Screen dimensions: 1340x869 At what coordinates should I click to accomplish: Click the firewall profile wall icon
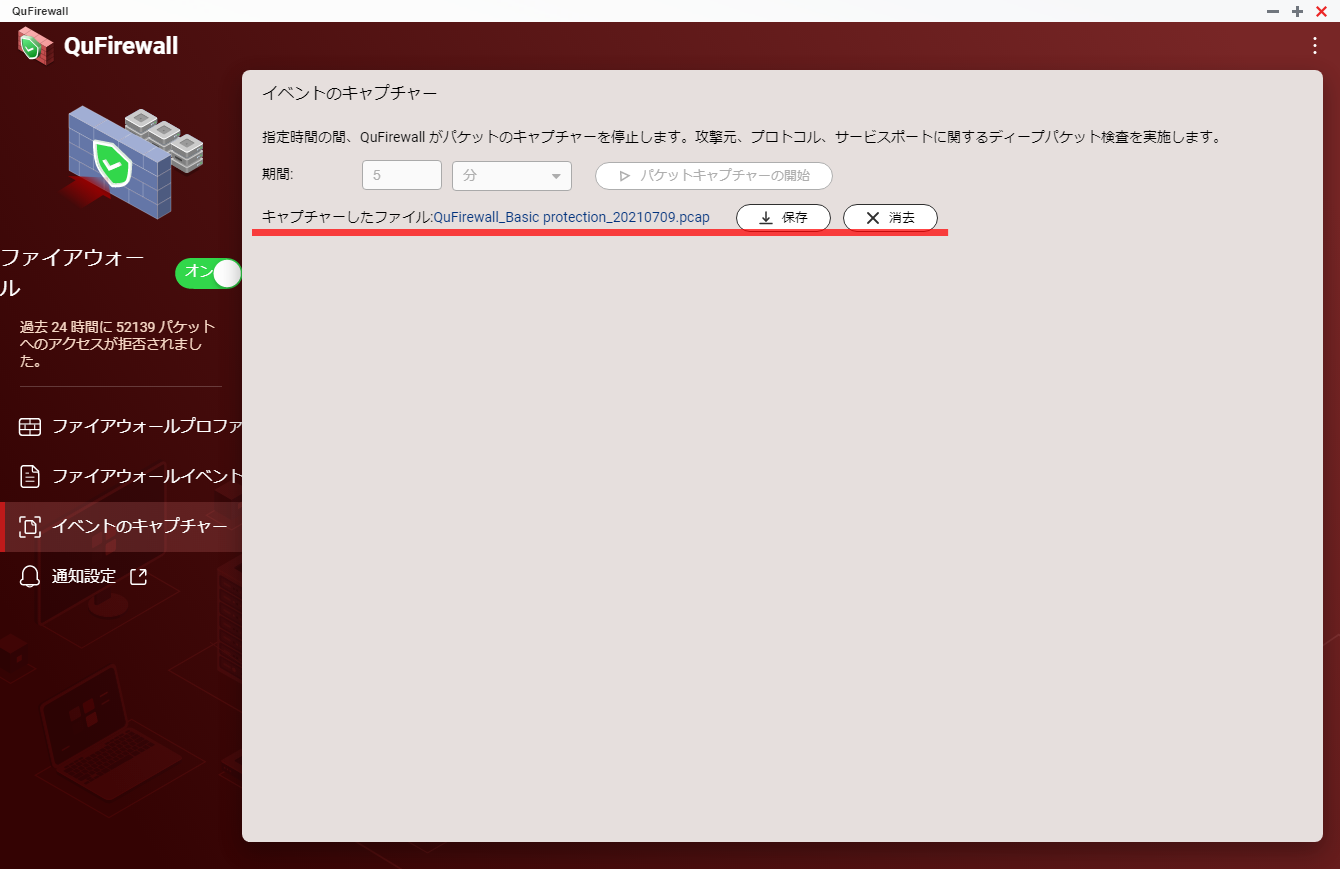[30, 427]
